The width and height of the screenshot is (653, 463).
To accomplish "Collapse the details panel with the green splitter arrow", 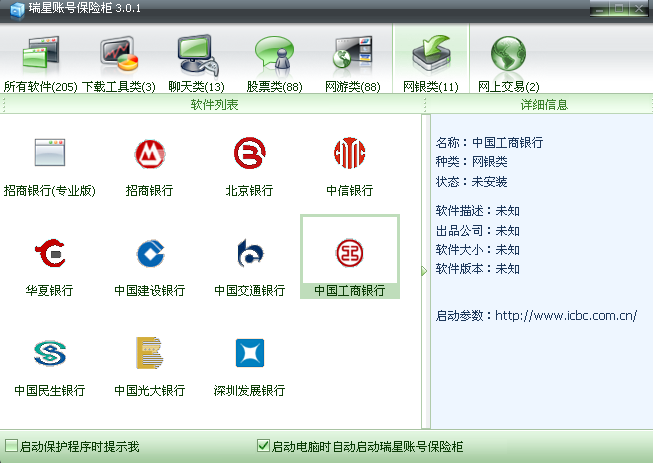I will [424, 271].
